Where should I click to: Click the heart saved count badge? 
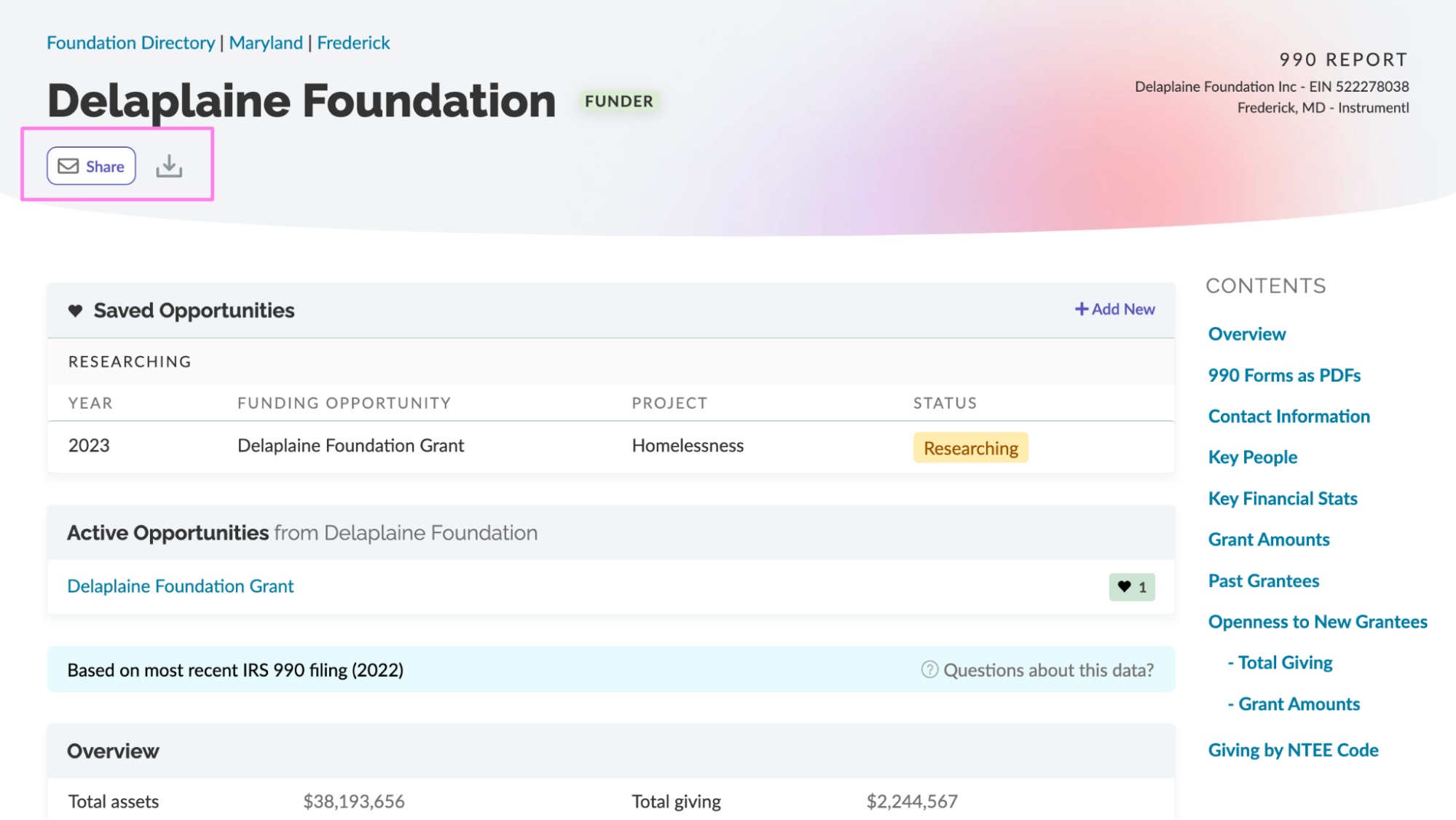(1131, 587)
